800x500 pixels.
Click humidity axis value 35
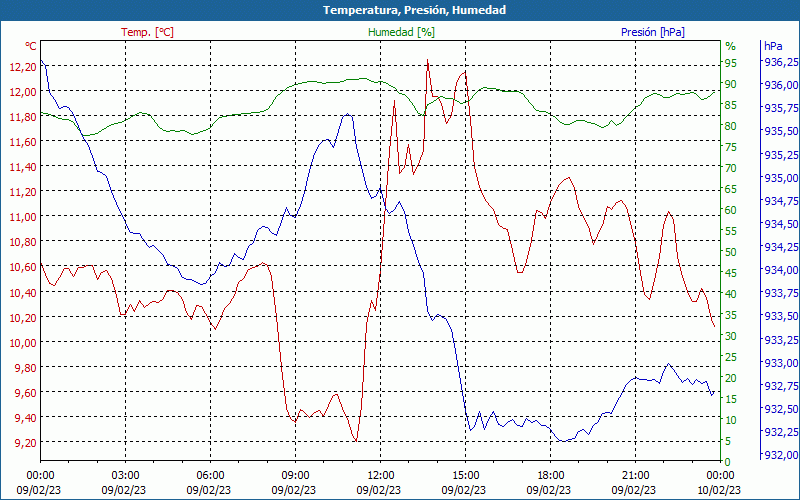point(731,315)
